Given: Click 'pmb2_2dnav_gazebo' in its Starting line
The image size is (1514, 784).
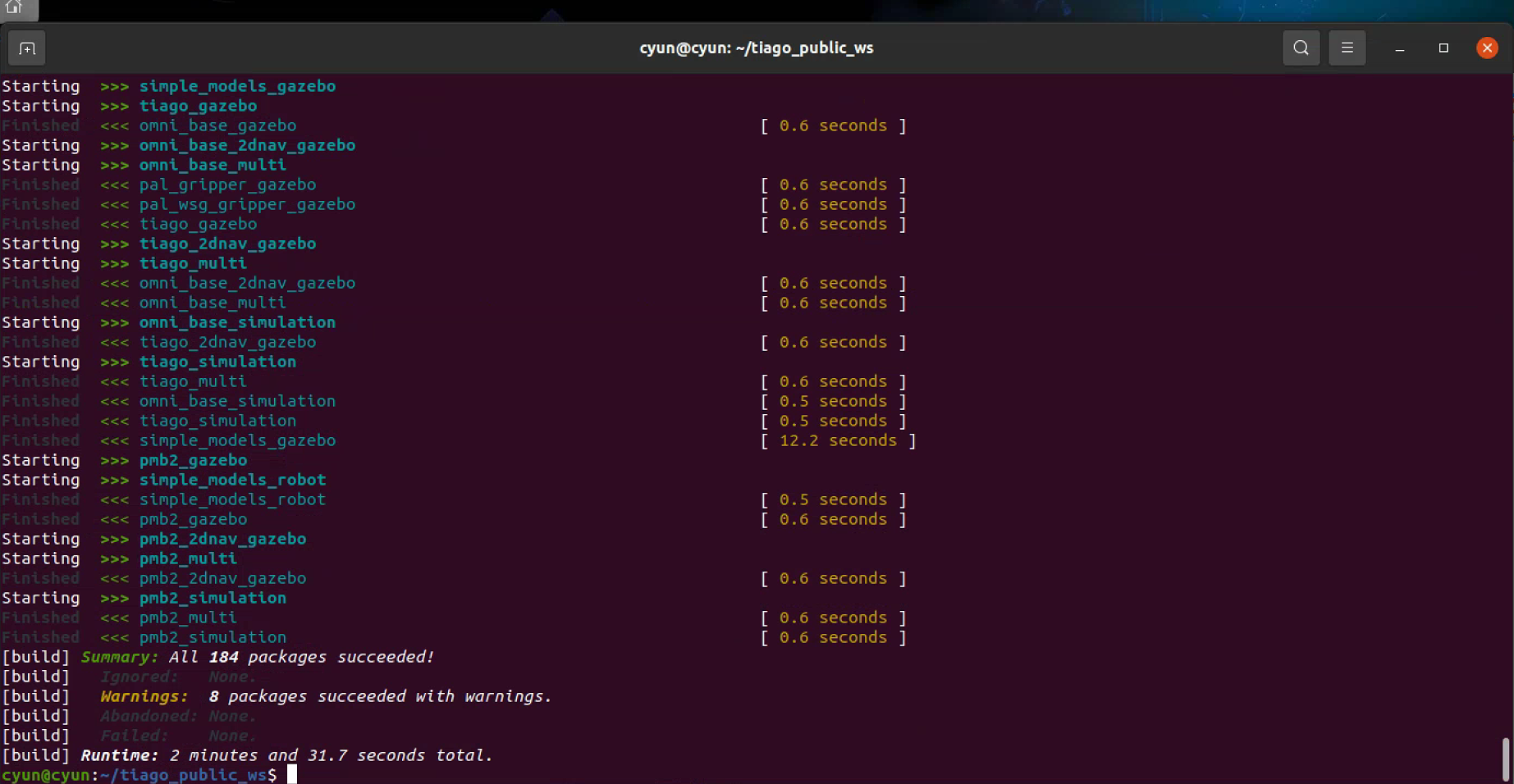Looking at the screenshot, I should point(222,539).
